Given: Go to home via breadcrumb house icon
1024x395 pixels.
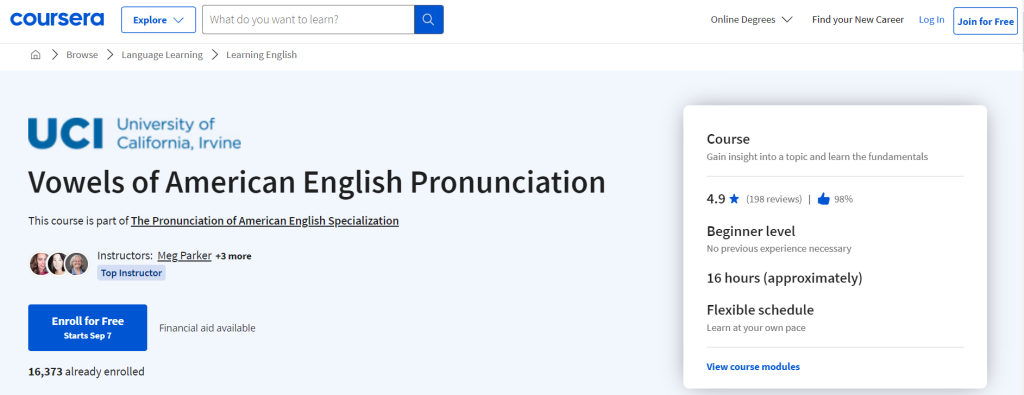Looking at the screenshot, I should [x=35, y=55].
